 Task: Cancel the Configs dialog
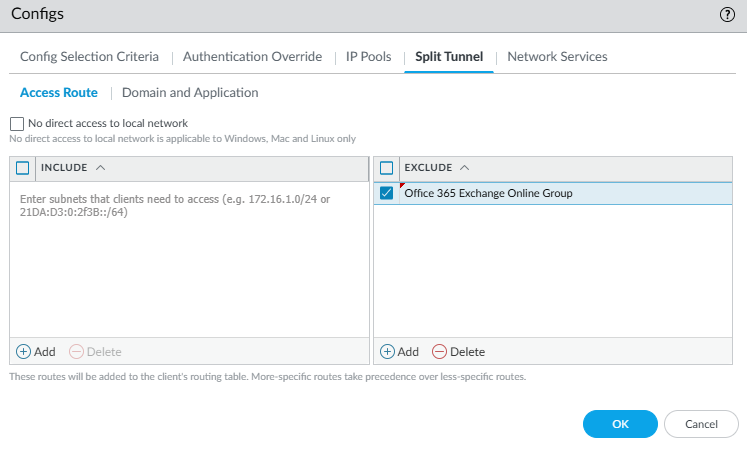701,424
